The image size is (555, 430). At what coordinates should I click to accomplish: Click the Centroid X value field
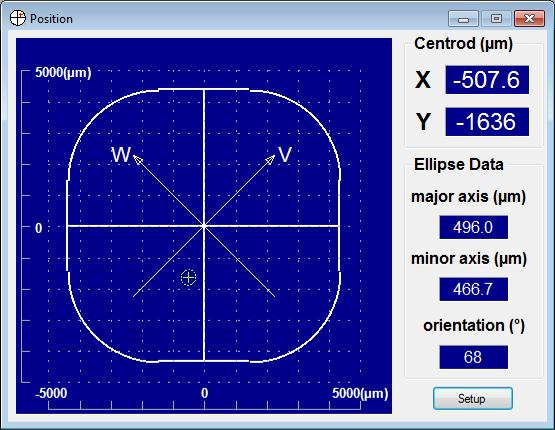pos(487,80)
